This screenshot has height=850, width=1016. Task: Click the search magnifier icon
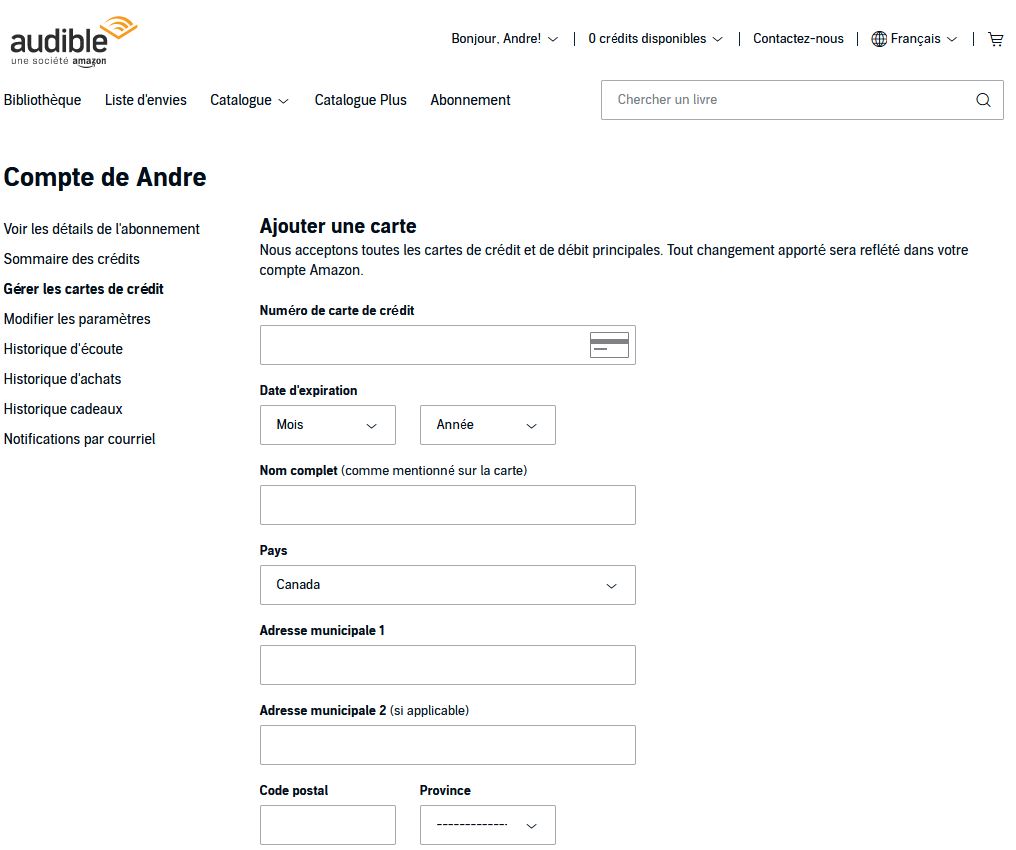point(983,100)
